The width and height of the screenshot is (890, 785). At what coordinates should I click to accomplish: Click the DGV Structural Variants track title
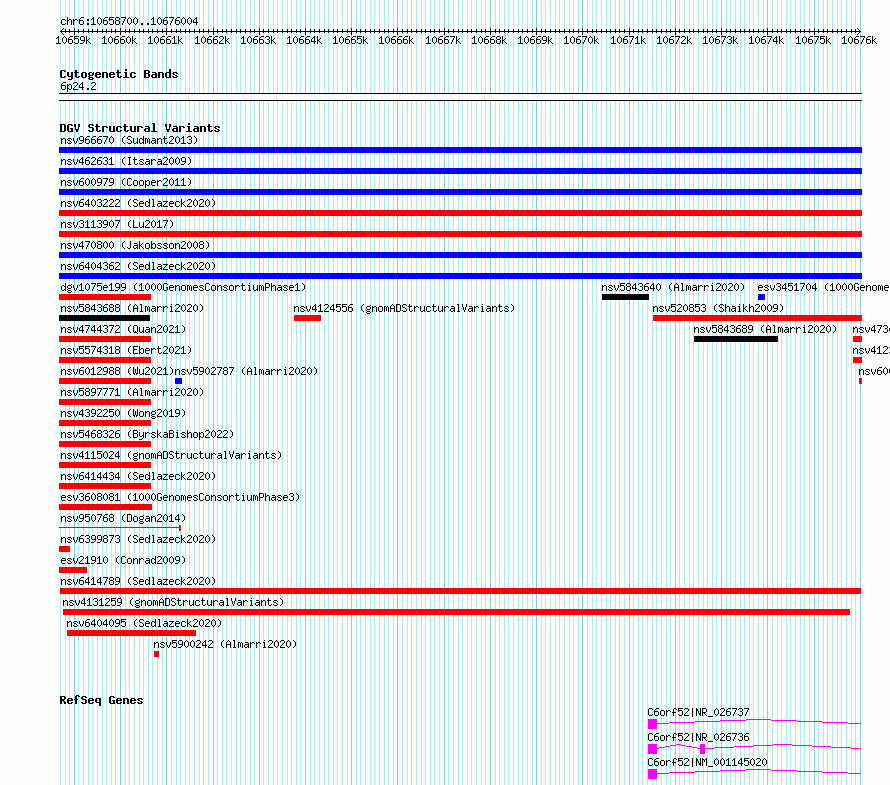[140, 128]
